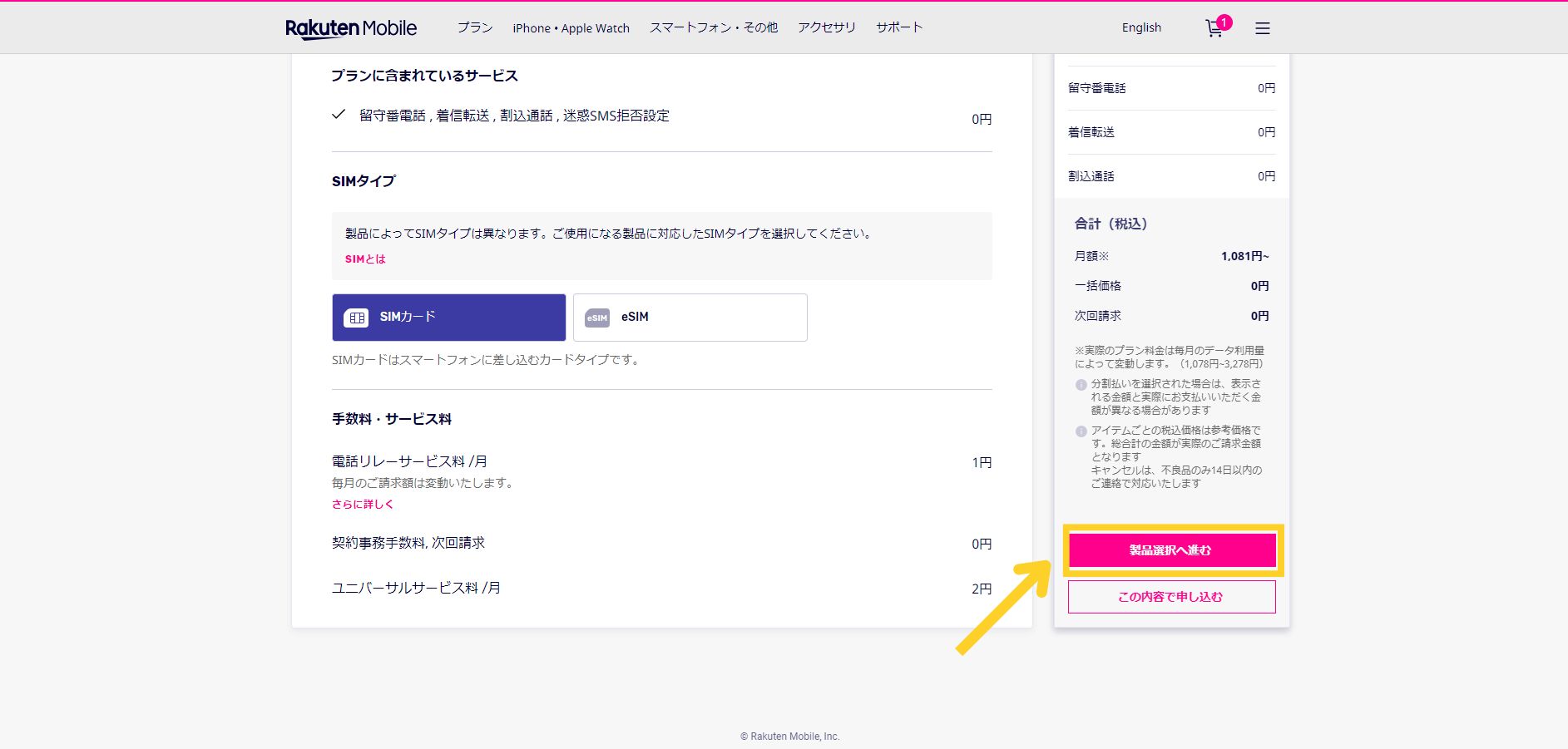Viewport: 1568px width, 749px height.
Task: Open iPhone・Apple Watch menu
Action: (x=571, y=28)
